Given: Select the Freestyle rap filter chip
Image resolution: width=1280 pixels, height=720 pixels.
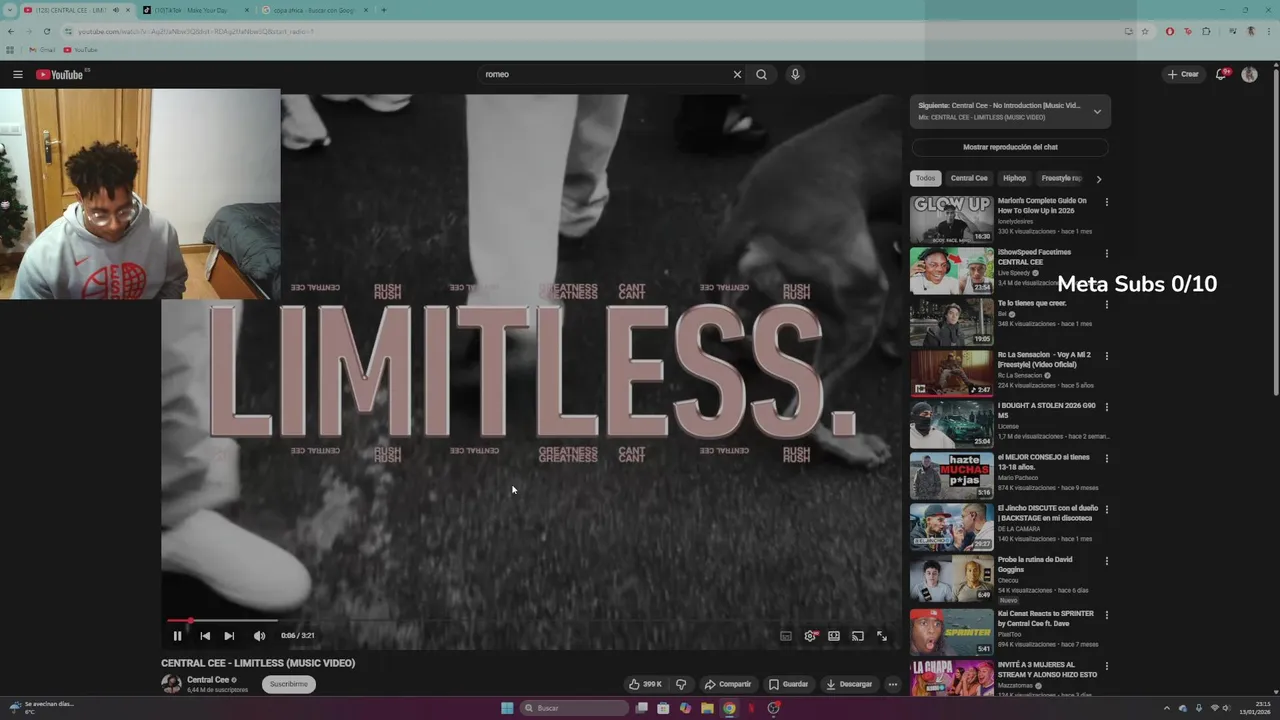Looking at the screenshot, I should 1062,178.
